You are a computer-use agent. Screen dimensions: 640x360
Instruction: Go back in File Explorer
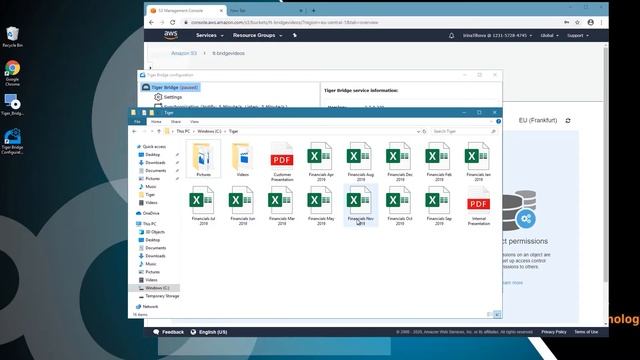[134, 131]
